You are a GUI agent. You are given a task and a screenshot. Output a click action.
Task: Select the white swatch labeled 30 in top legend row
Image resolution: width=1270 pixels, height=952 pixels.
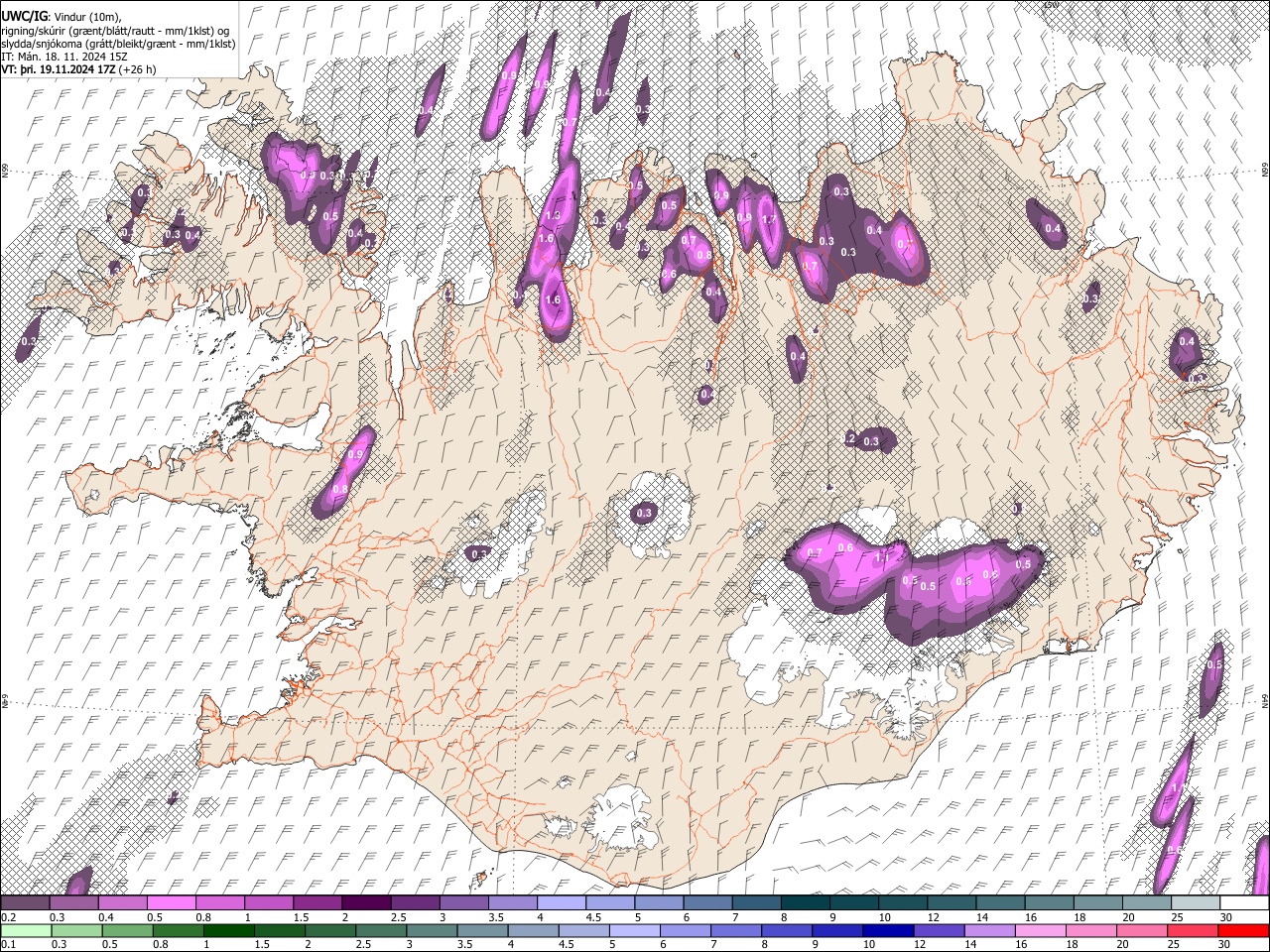pyautogui.click(x=1244, y=903)
